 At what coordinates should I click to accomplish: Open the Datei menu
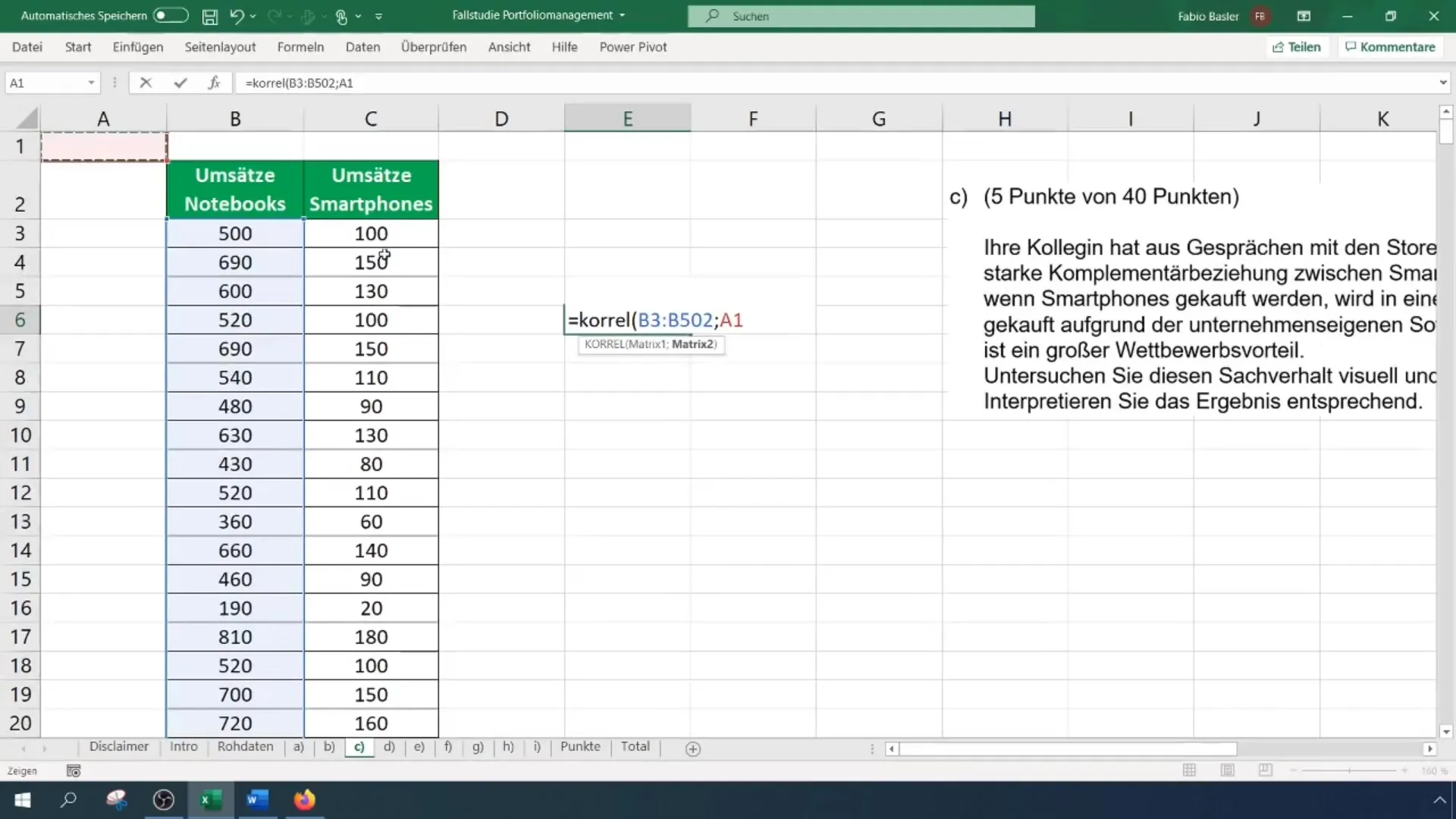pos(27,47)
